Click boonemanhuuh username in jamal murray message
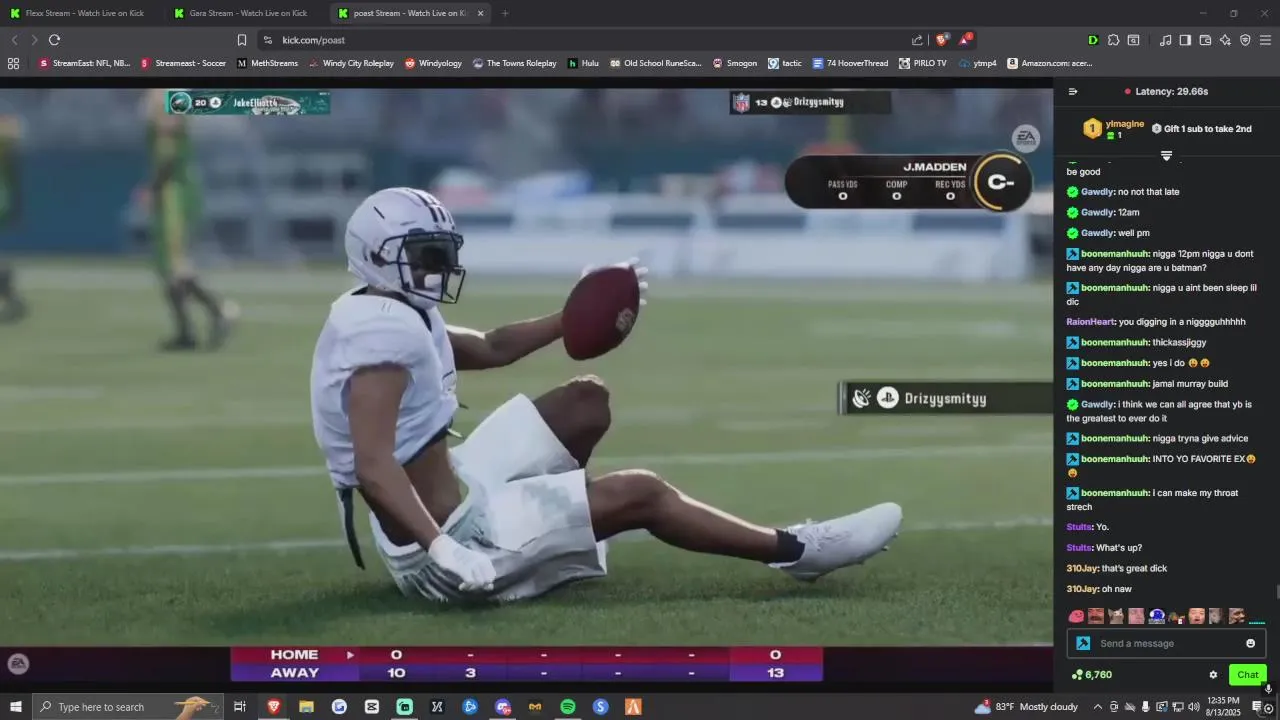The width and height of the screenshot is (1280, 720). [1114, 384]
